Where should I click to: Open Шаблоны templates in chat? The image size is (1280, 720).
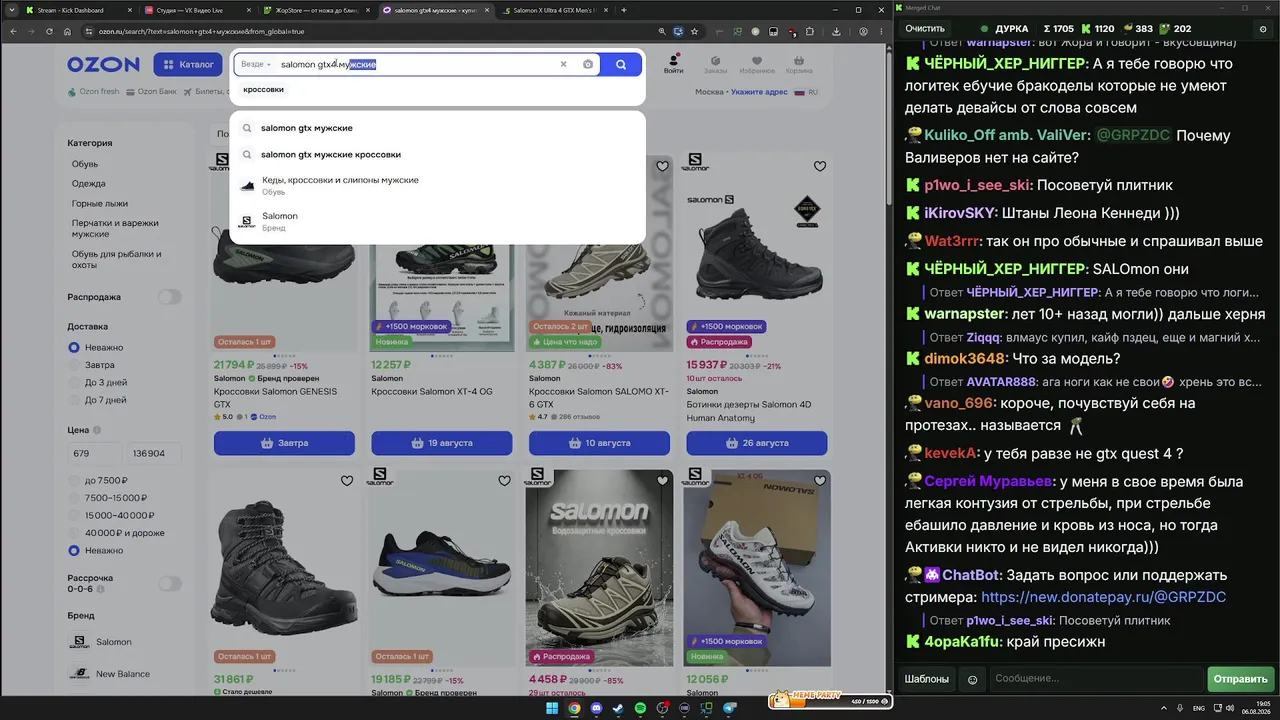(x=927, y=679)
